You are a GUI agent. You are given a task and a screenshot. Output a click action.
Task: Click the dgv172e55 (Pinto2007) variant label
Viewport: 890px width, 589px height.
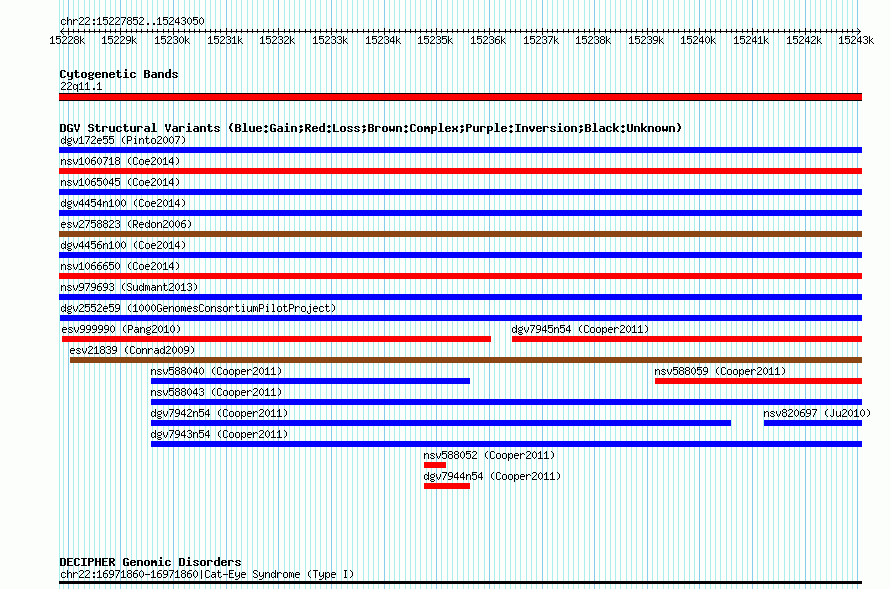(x=123, y=141)
